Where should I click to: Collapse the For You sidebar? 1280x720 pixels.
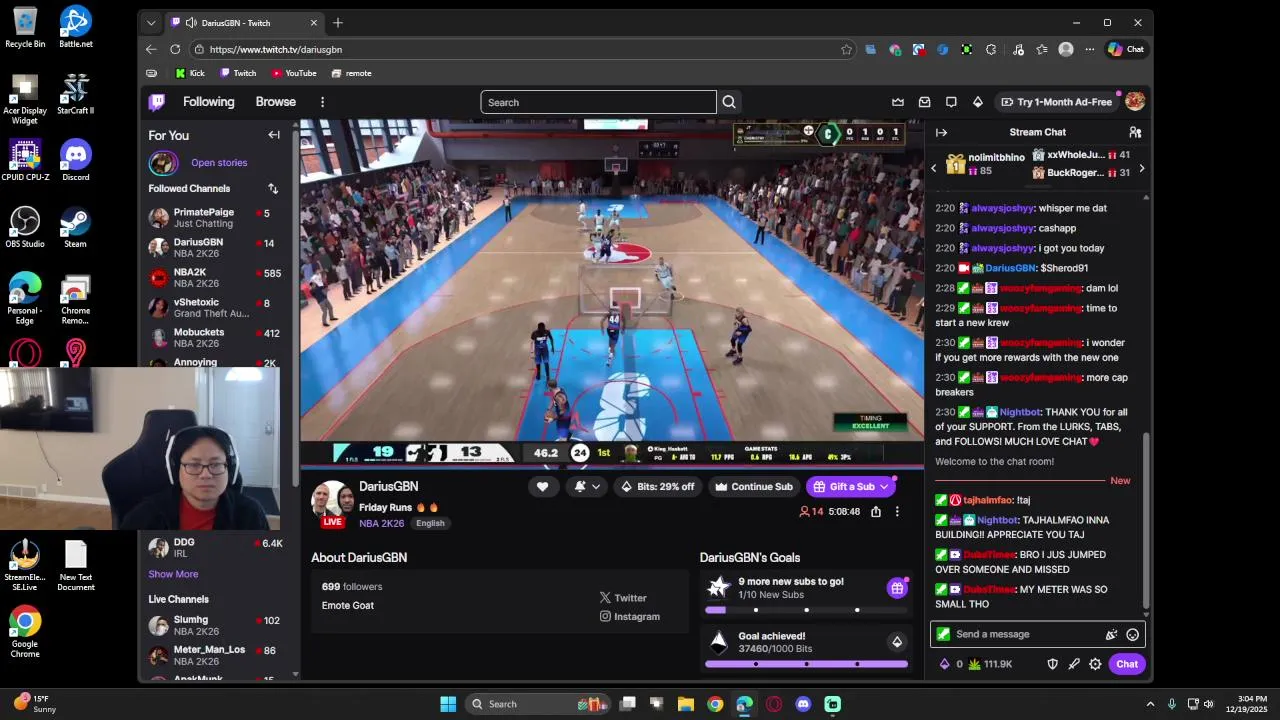(x=274, y=135)
